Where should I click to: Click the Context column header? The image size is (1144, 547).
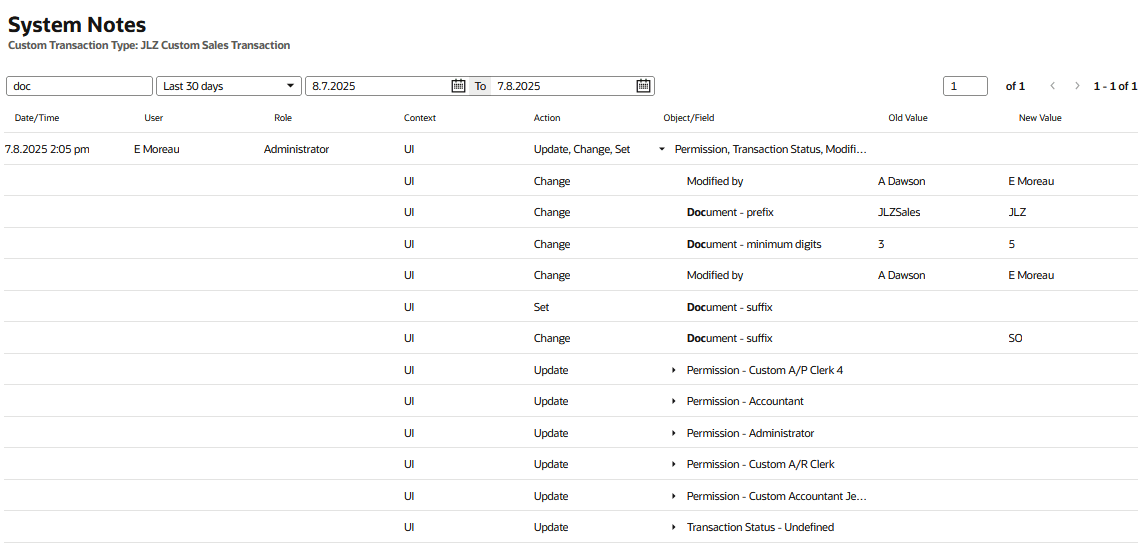point(420,117)
